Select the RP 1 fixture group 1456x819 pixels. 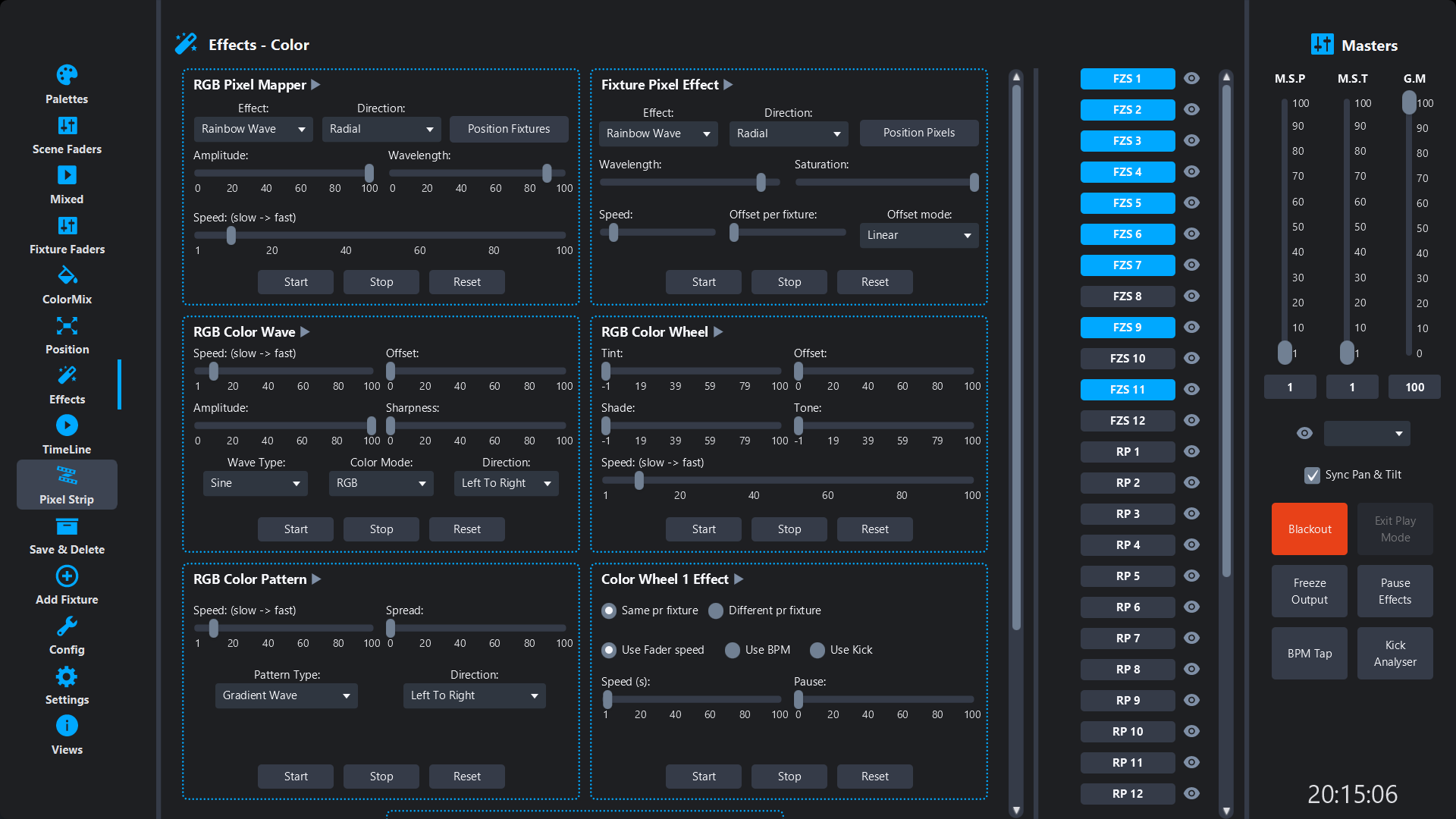1128,452
